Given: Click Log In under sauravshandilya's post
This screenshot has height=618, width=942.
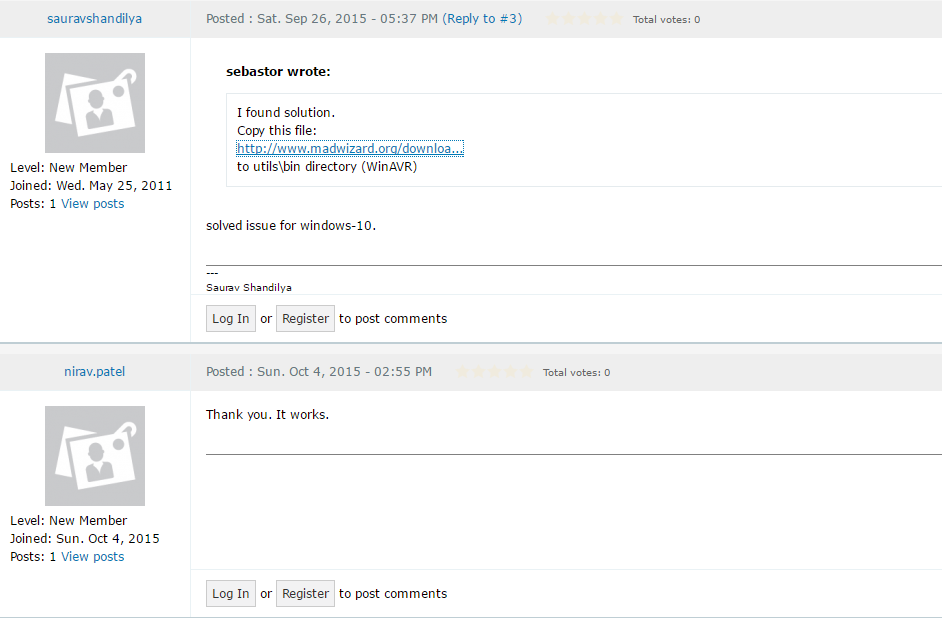Looking at the screenshot, I should (x=231, y=318).
